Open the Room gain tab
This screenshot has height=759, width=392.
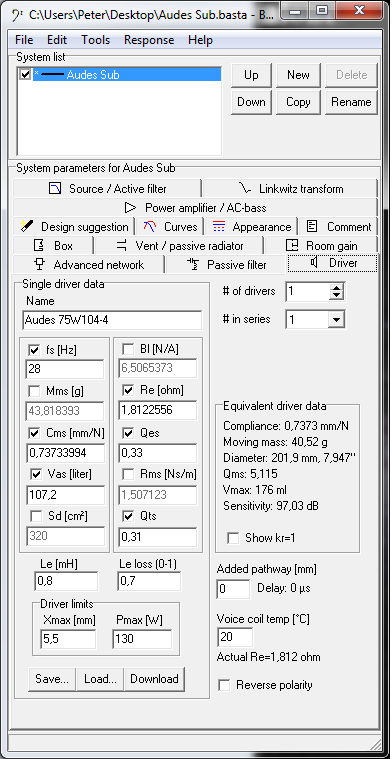(321, 245)
